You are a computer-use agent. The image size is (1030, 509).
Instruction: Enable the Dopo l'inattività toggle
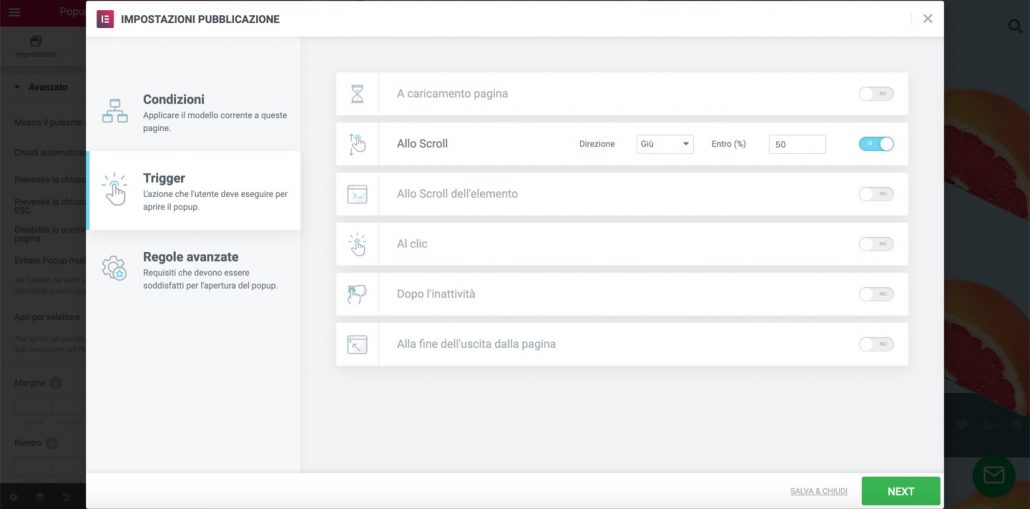pos(876,294)
